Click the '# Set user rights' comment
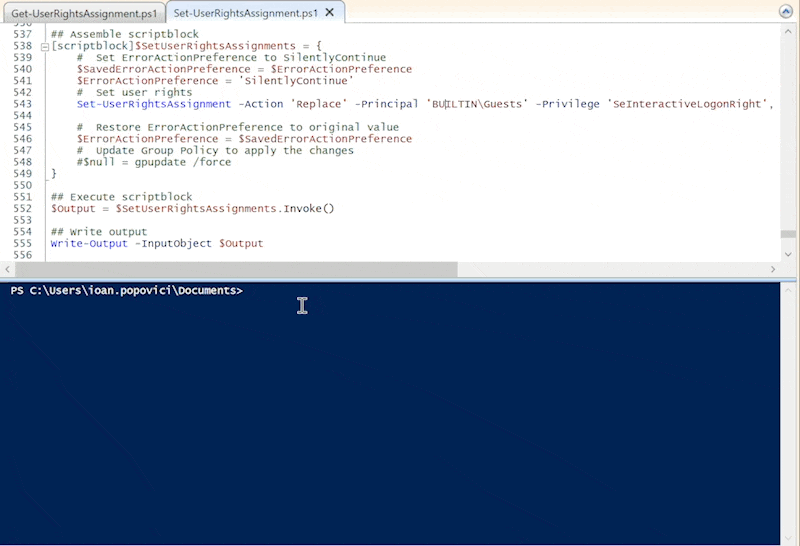This screenshot has width=800, height=546. pos(134,92)
